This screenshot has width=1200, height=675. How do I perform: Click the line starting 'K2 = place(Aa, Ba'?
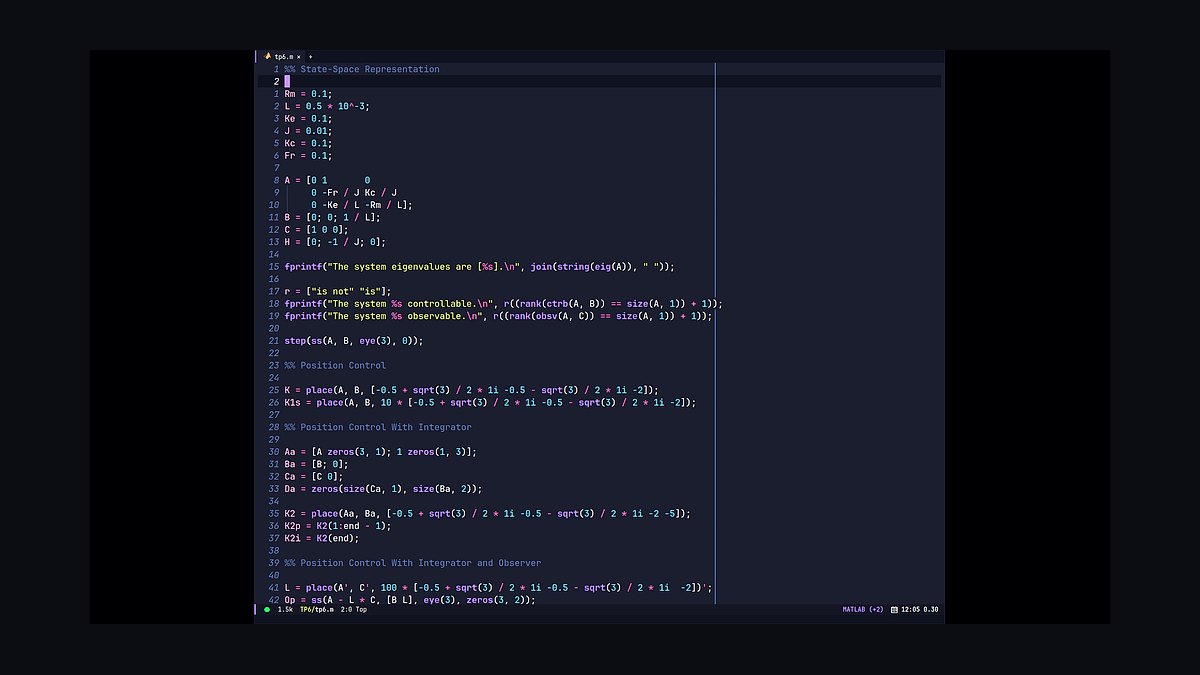coord(487,513)
